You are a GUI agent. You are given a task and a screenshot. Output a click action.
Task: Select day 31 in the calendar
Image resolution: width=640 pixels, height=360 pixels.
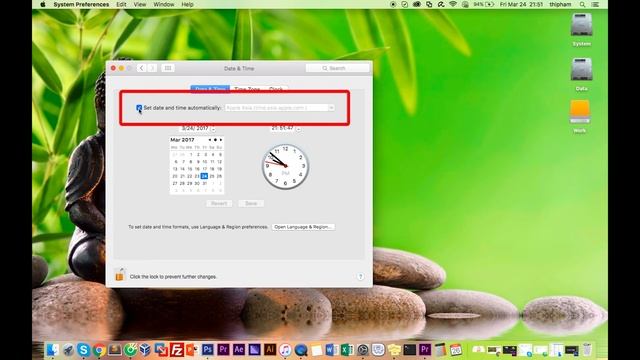click(x=204, y=183)
